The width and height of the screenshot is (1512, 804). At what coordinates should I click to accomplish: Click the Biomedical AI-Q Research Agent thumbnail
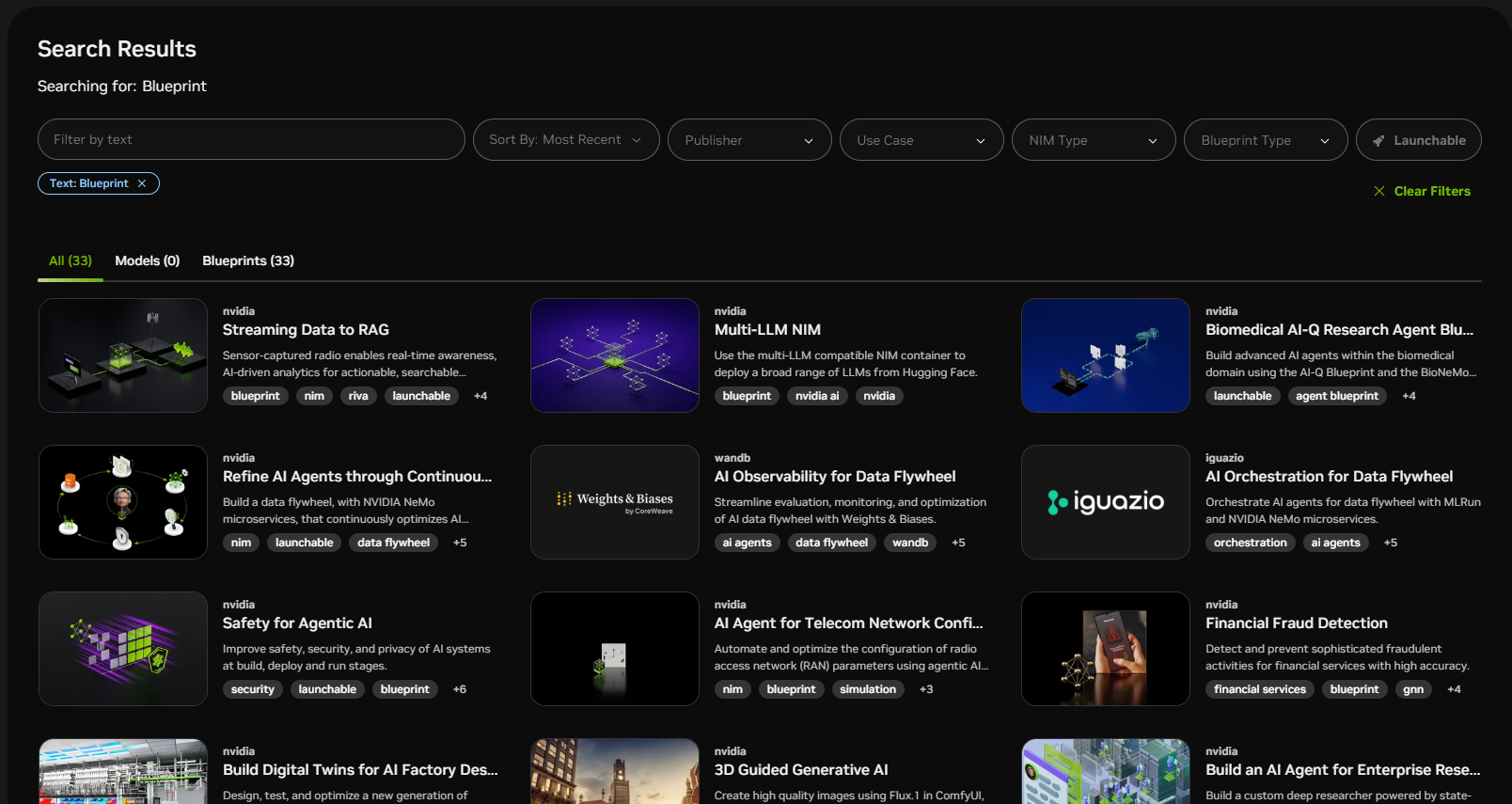coord(1106,355)
